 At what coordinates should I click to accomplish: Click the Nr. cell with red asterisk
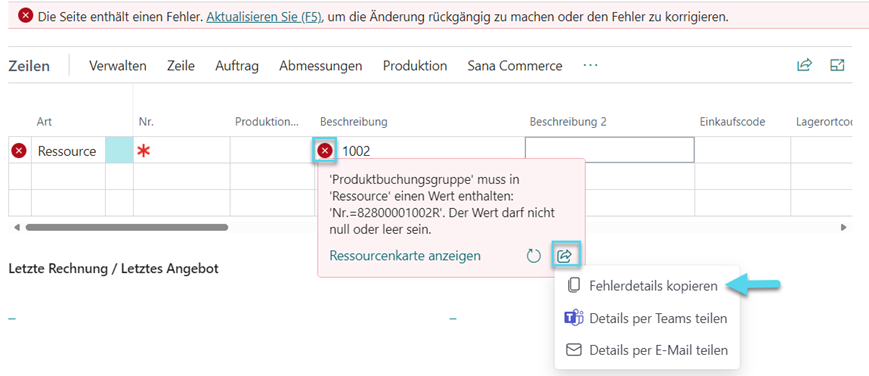[181, 150]
